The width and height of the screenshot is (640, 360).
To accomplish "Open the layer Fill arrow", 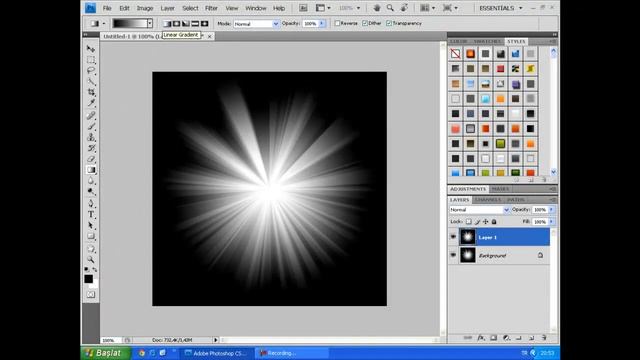I will [551, 222].
